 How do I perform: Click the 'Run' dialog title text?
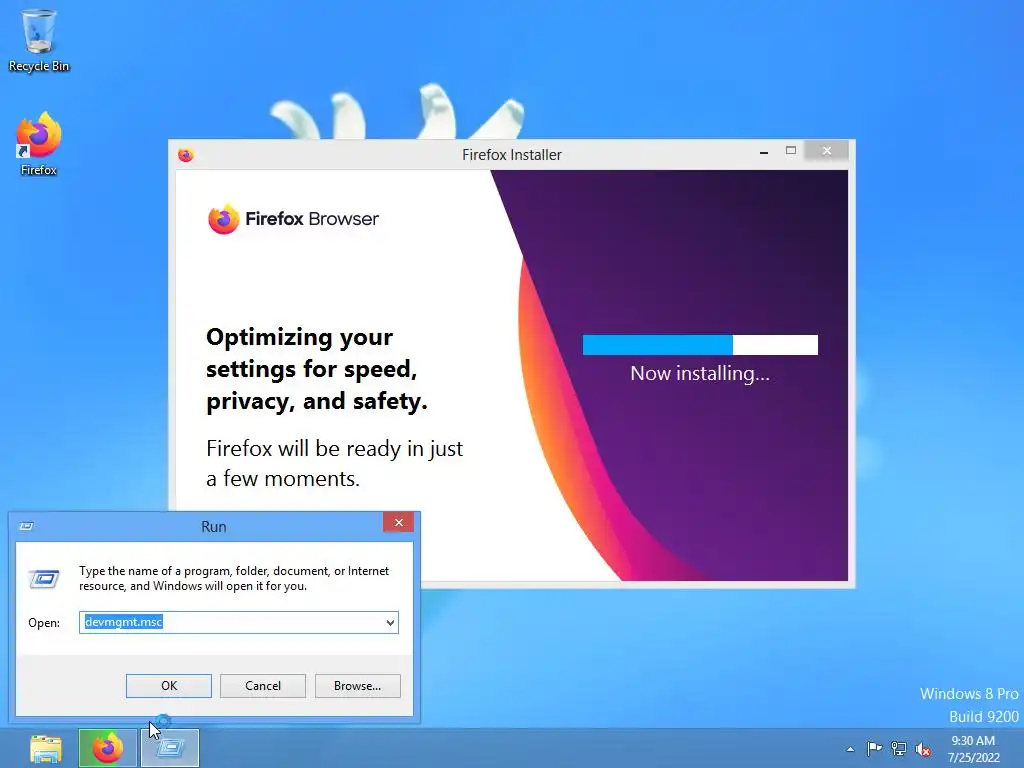[x=214, y=527]
